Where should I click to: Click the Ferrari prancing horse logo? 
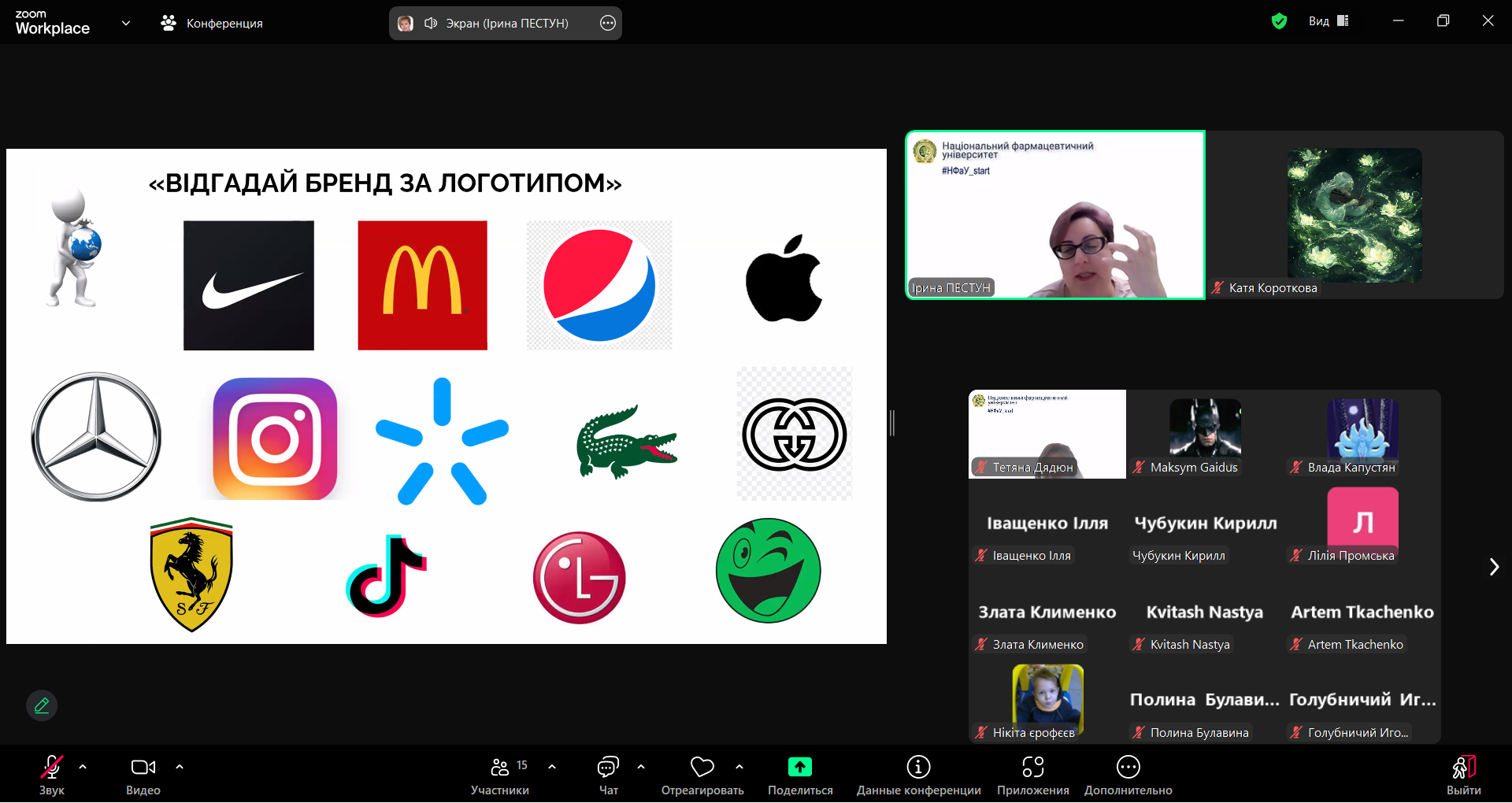(191, 575)
